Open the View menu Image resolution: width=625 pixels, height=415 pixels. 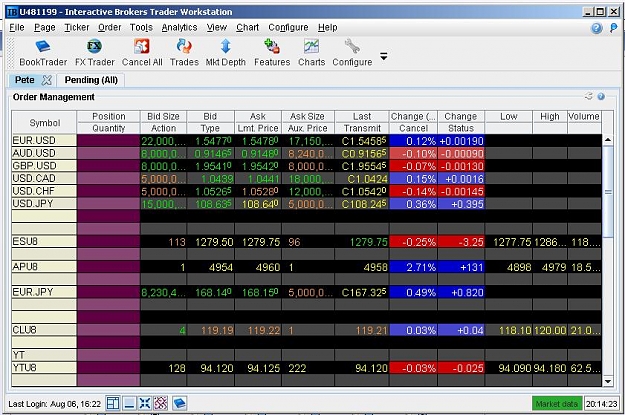click(x=217, y=28)
